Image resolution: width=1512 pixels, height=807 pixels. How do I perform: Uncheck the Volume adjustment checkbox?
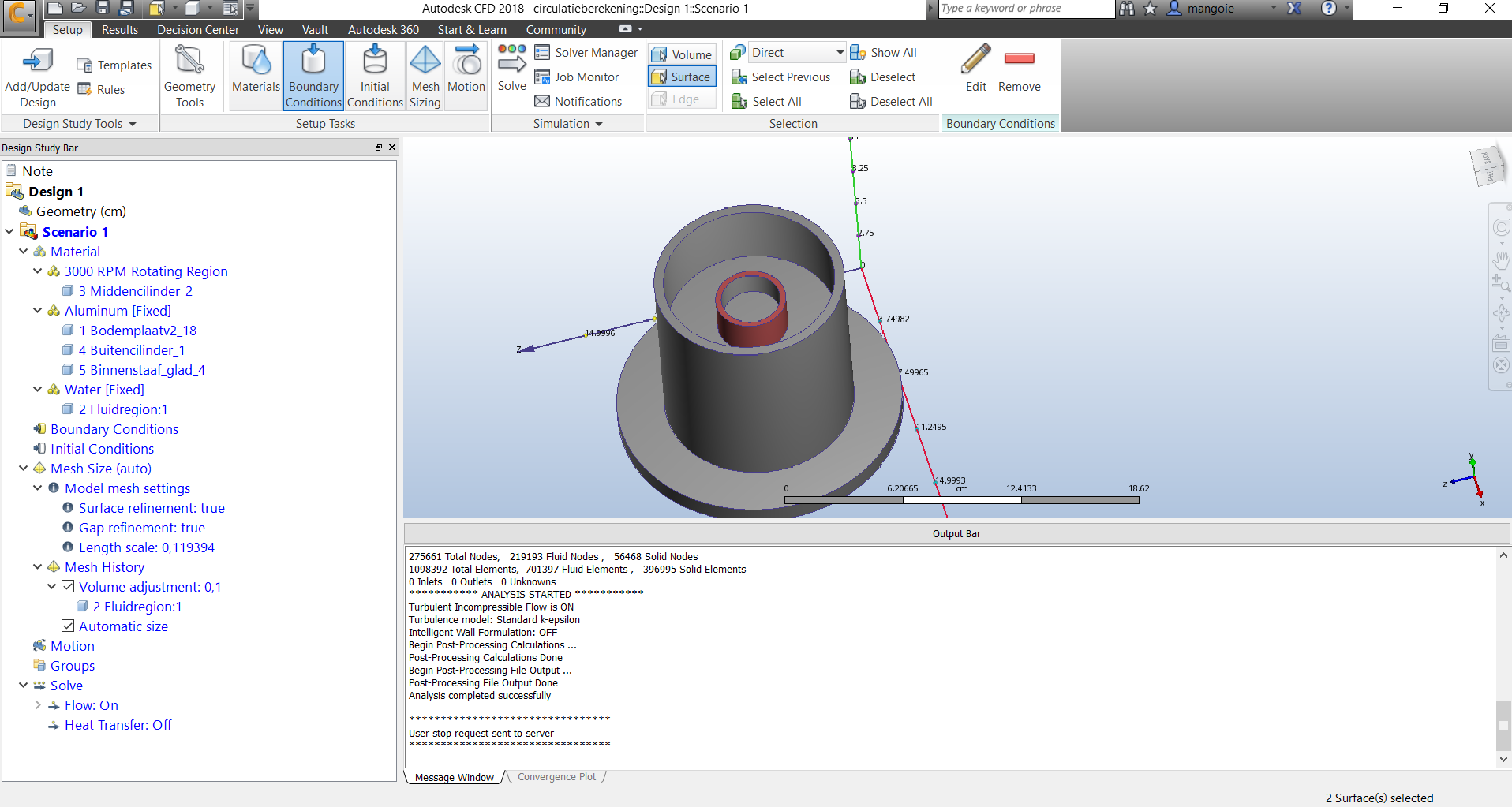coord(68,586)
